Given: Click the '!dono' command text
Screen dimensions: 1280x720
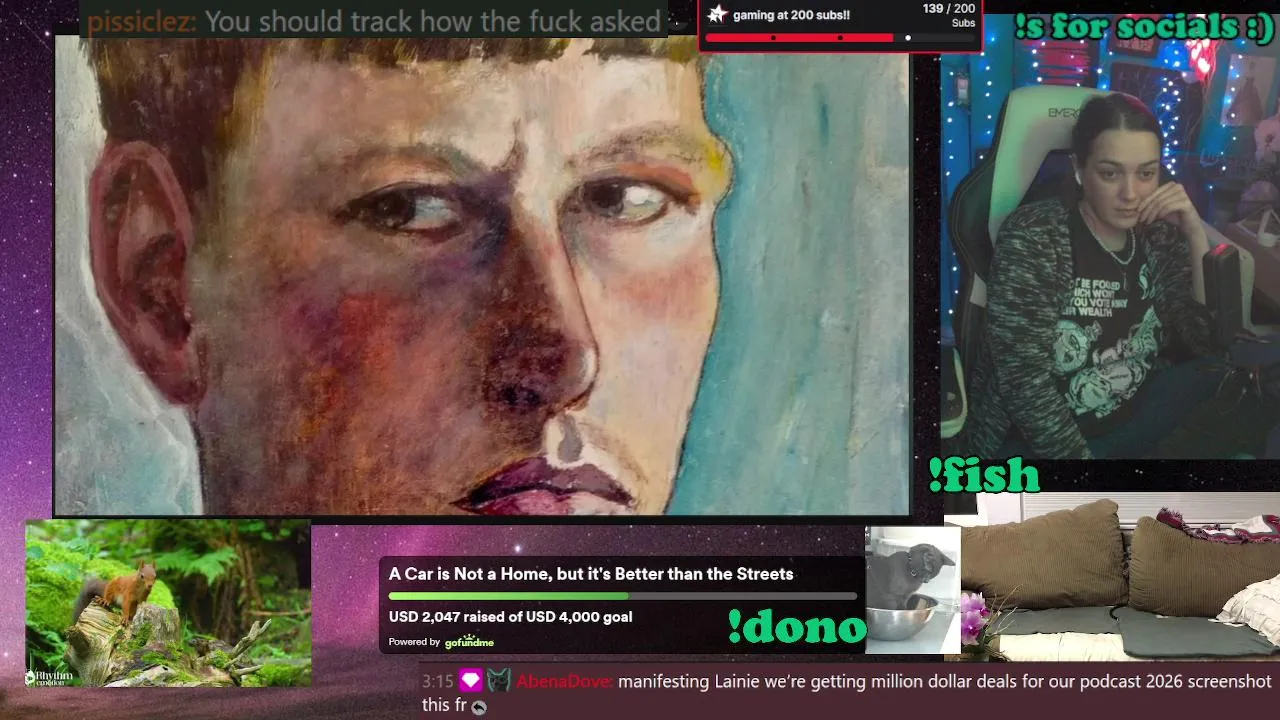Looking at the screenshot, I should coord(797,627).
